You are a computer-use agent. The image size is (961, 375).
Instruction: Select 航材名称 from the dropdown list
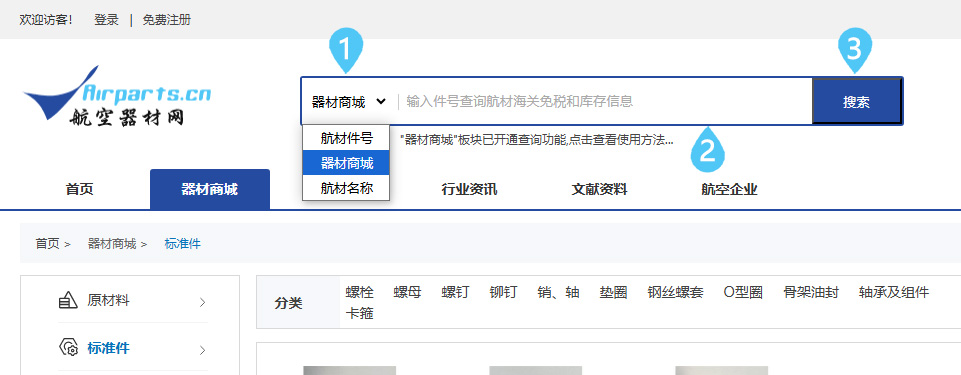[x=346, y=188]
